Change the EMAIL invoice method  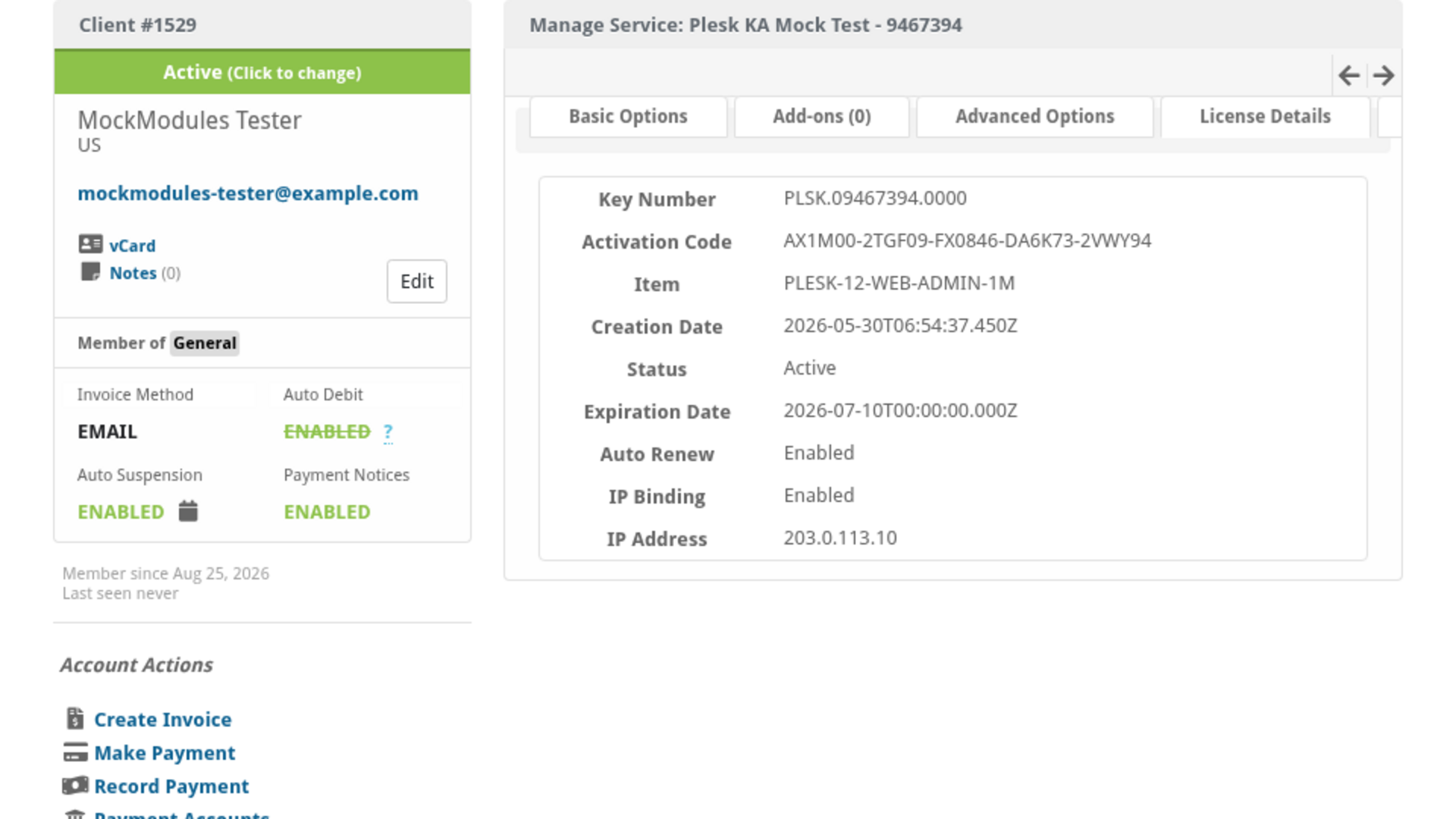point(107,431)
